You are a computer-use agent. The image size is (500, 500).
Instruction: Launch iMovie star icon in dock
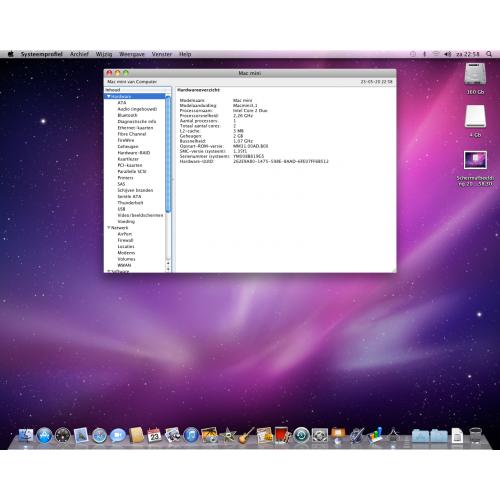tap(228, 435)
